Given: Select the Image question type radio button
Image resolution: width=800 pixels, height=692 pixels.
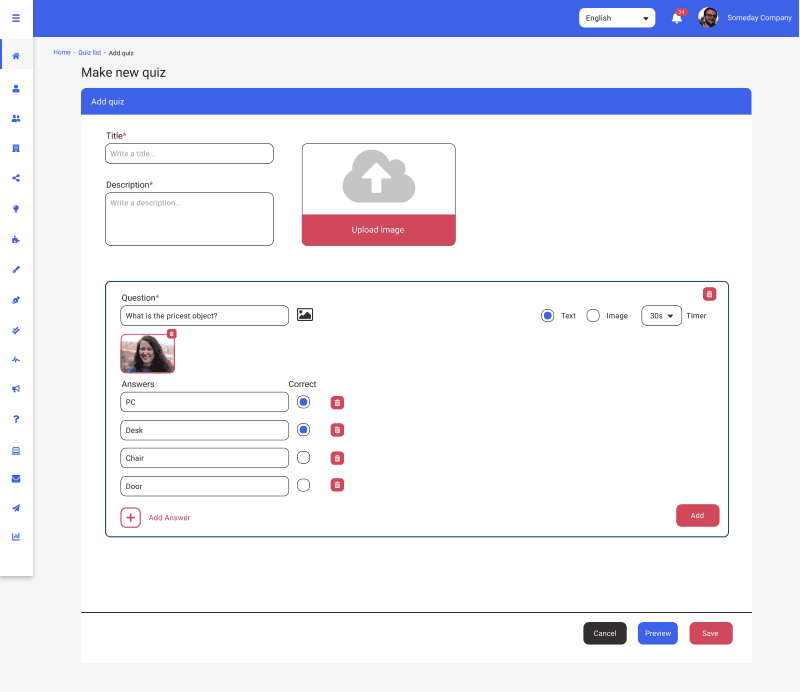Looking at the screenshot, I should [591, 315].
